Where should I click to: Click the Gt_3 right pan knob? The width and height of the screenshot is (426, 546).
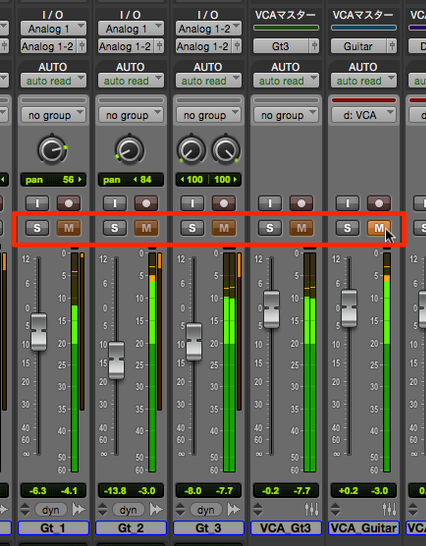(x=226, y=150)
